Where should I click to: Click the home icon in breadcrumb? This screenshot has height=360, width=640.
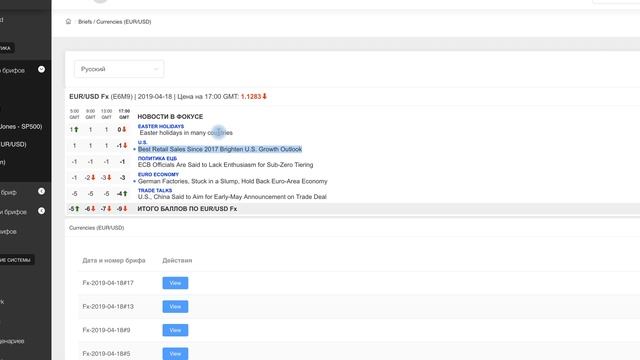tap(68, 22)
